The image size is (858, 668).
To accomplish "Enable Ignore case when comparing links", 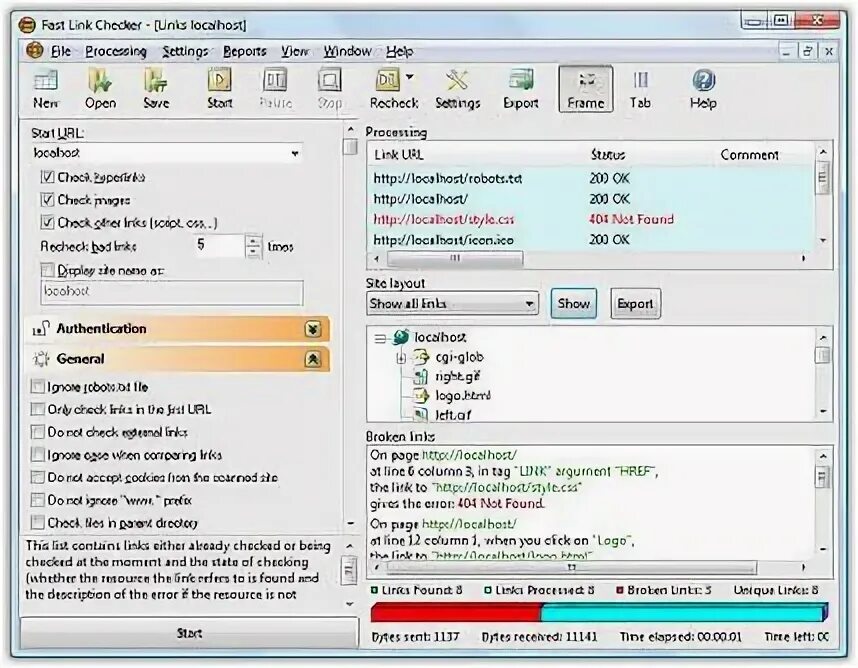I will coord(37,455).
